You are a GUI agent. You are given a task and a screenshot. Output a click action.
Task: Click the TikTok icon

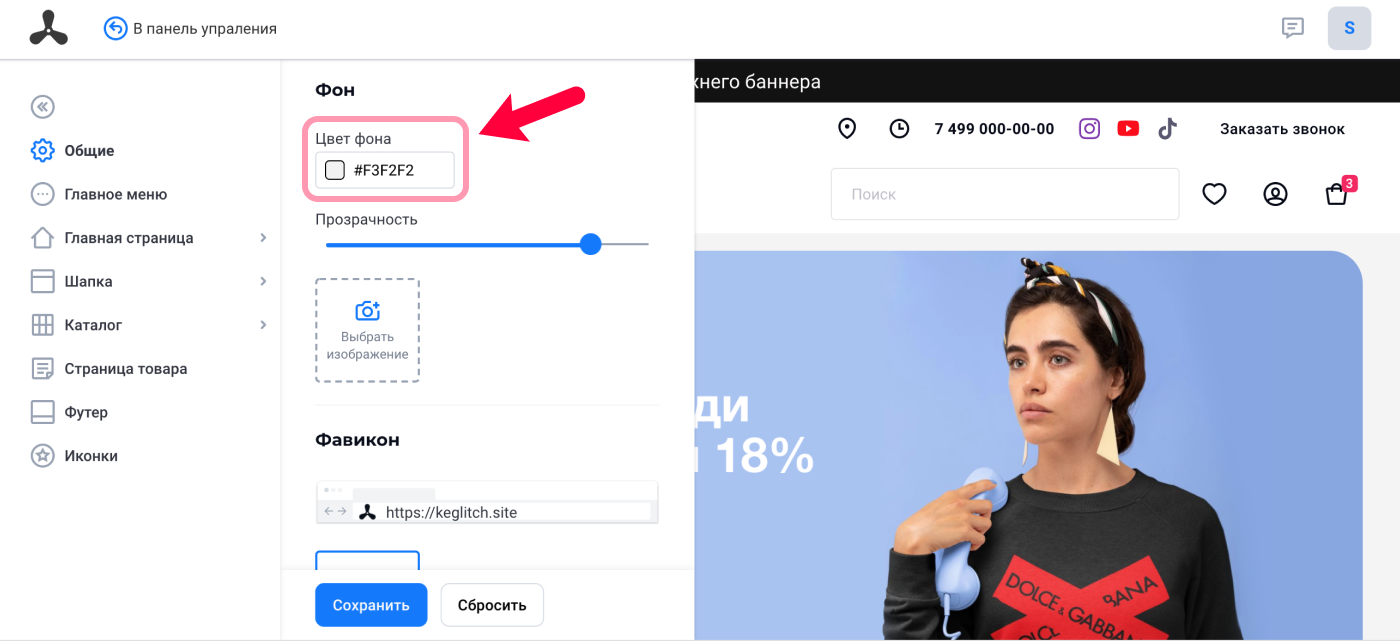(1167, 128)
